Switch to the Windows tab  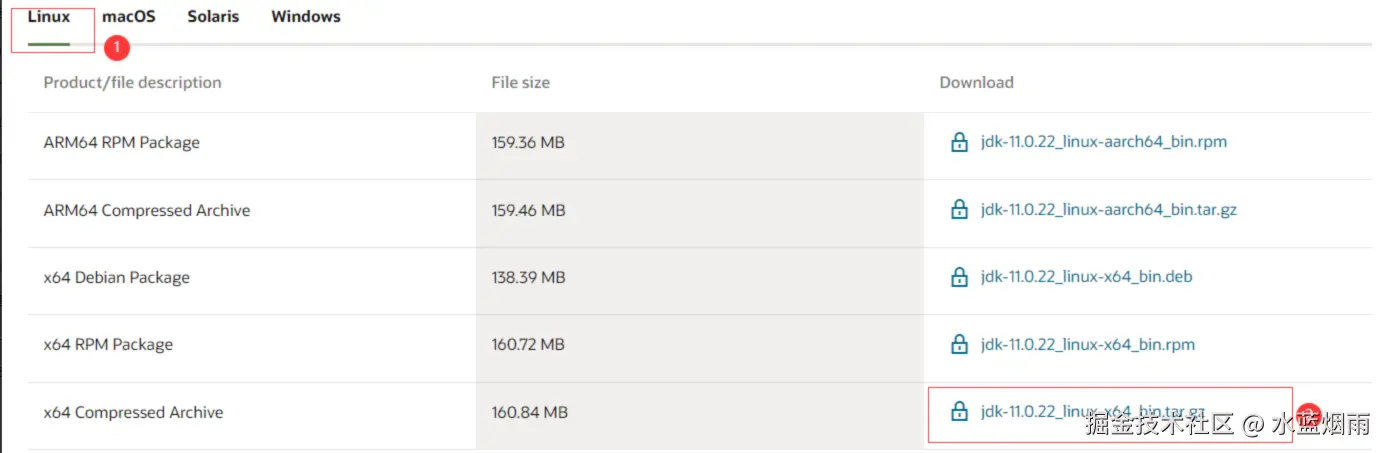click(306, 17)
